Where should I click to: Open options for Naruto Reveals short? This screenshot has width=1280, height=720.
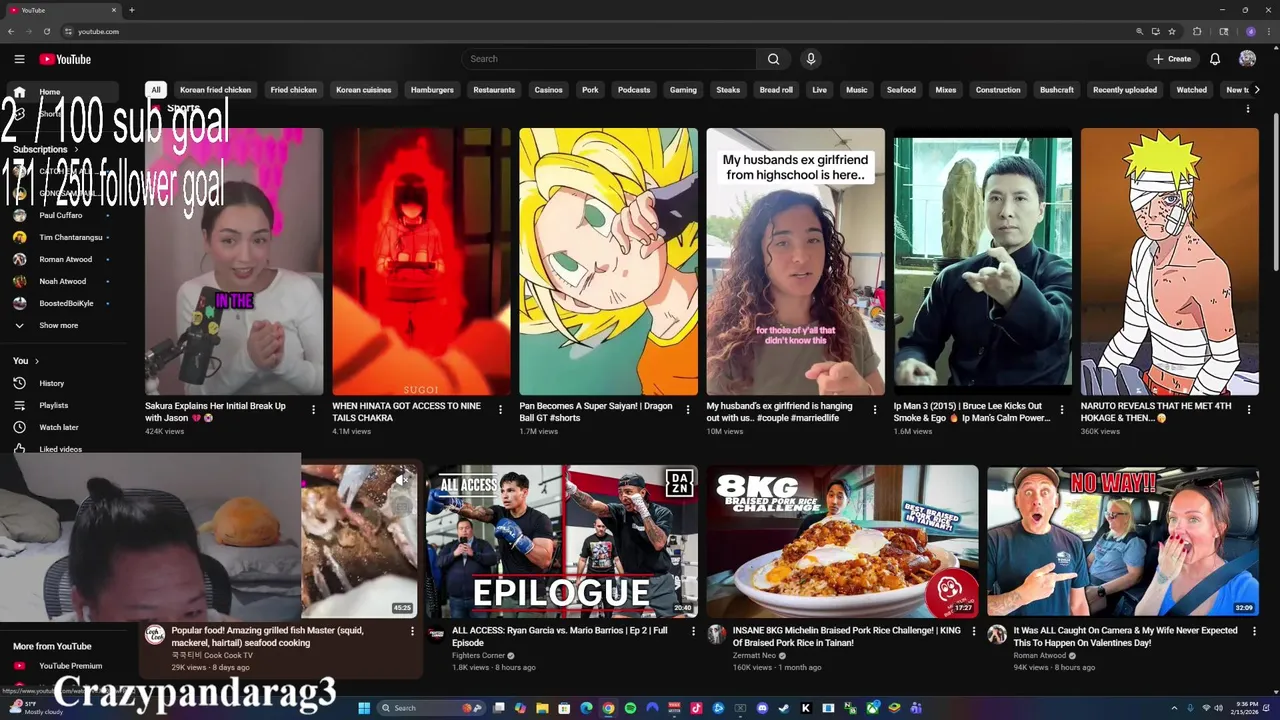[1248, 409]
